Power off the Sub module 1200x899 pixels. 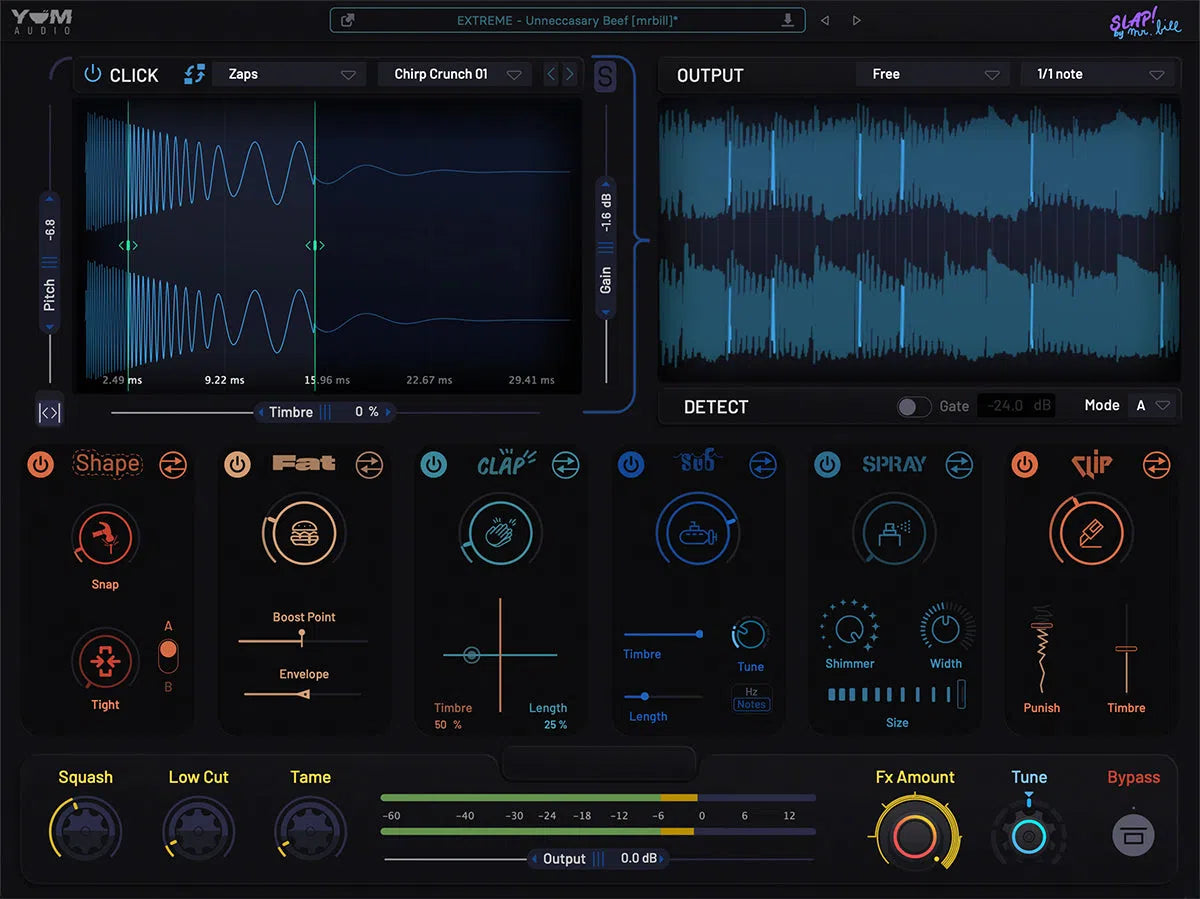point(631,464)
